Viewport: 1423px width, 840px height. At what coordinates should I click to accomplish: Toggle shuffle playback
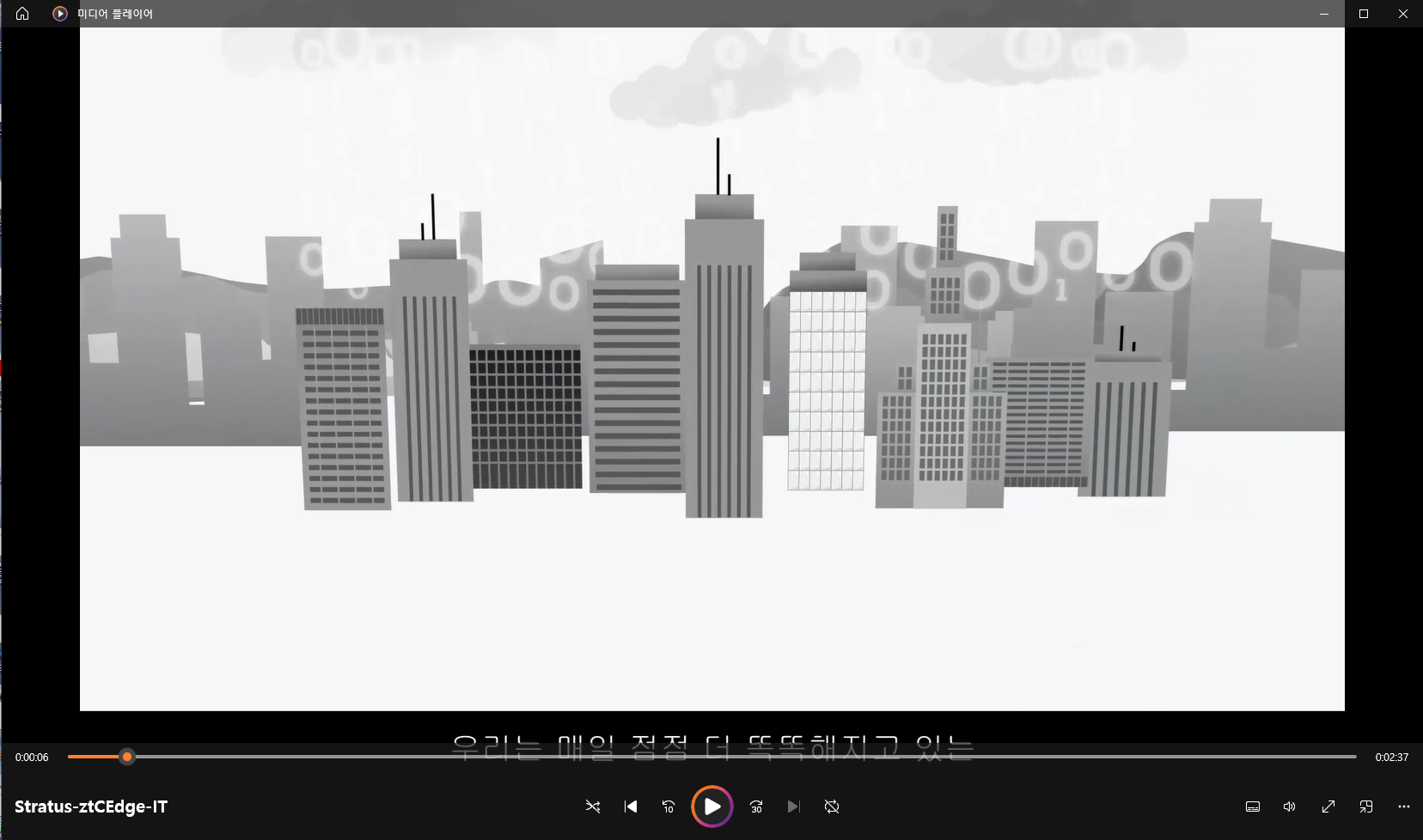tap(593, 807)
